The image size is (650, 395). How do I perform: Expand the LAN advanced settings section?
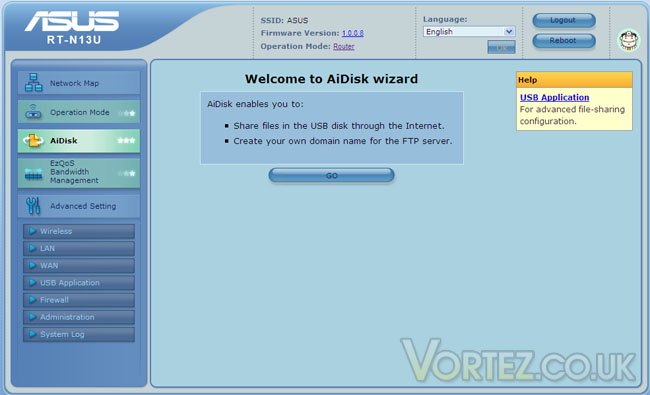(x=79, y=248)
